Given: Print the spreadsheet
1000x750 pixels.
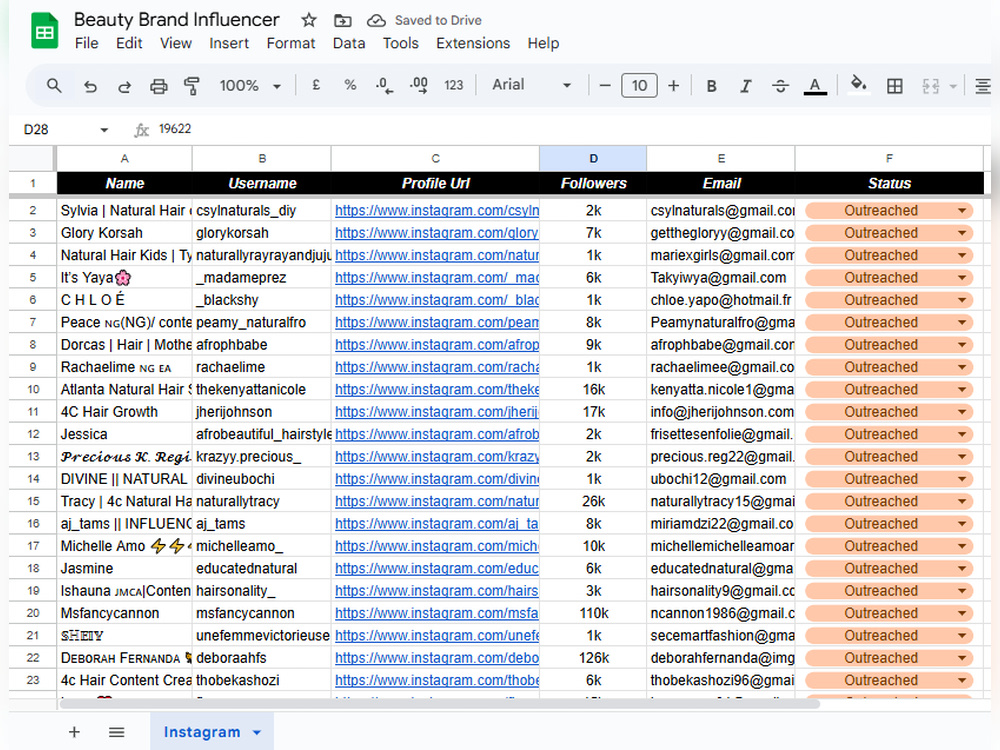Looking at the screenshot, I should (158, 86).
